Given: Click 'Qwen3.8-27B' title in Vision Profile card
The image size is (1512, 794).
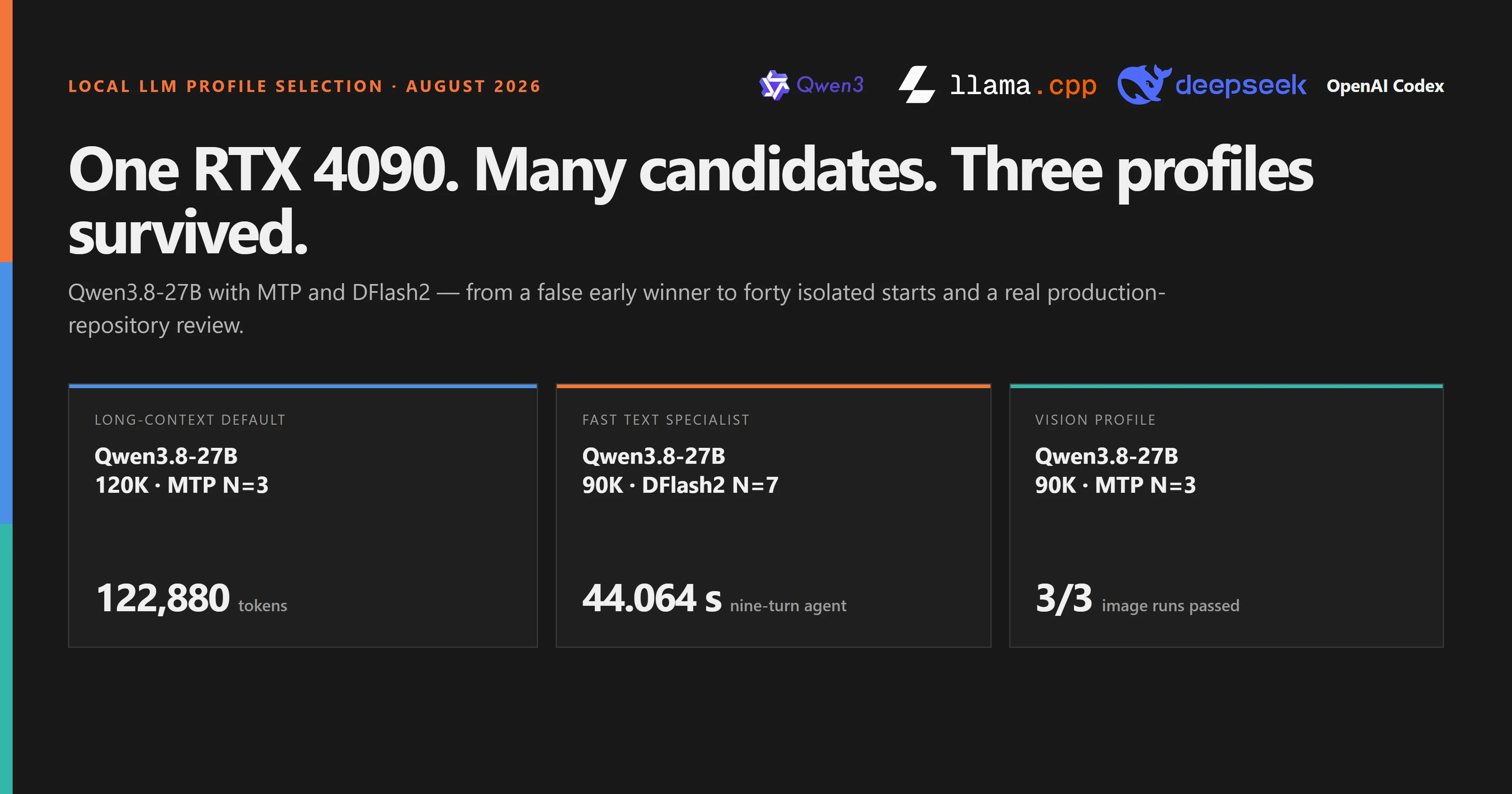Looking at the screenshot, I should point(1106,456).
